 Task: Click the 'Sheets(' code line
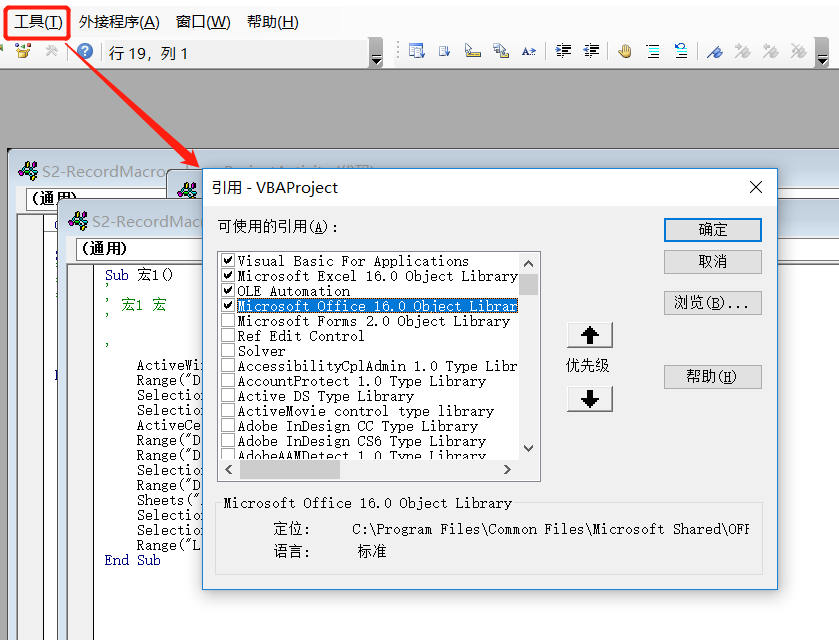click(169, 500)
